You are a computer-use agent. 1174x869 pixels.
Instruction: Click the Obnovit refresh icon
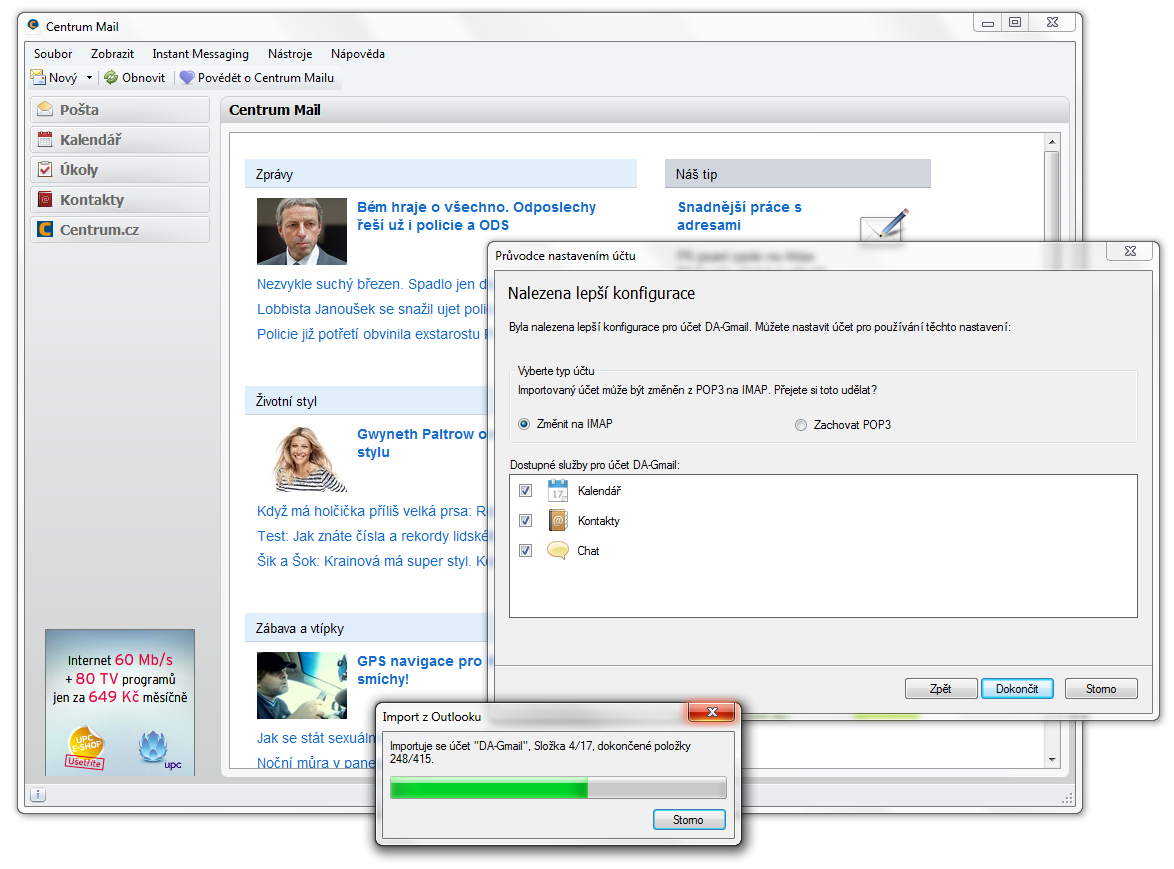click(111, 77)
